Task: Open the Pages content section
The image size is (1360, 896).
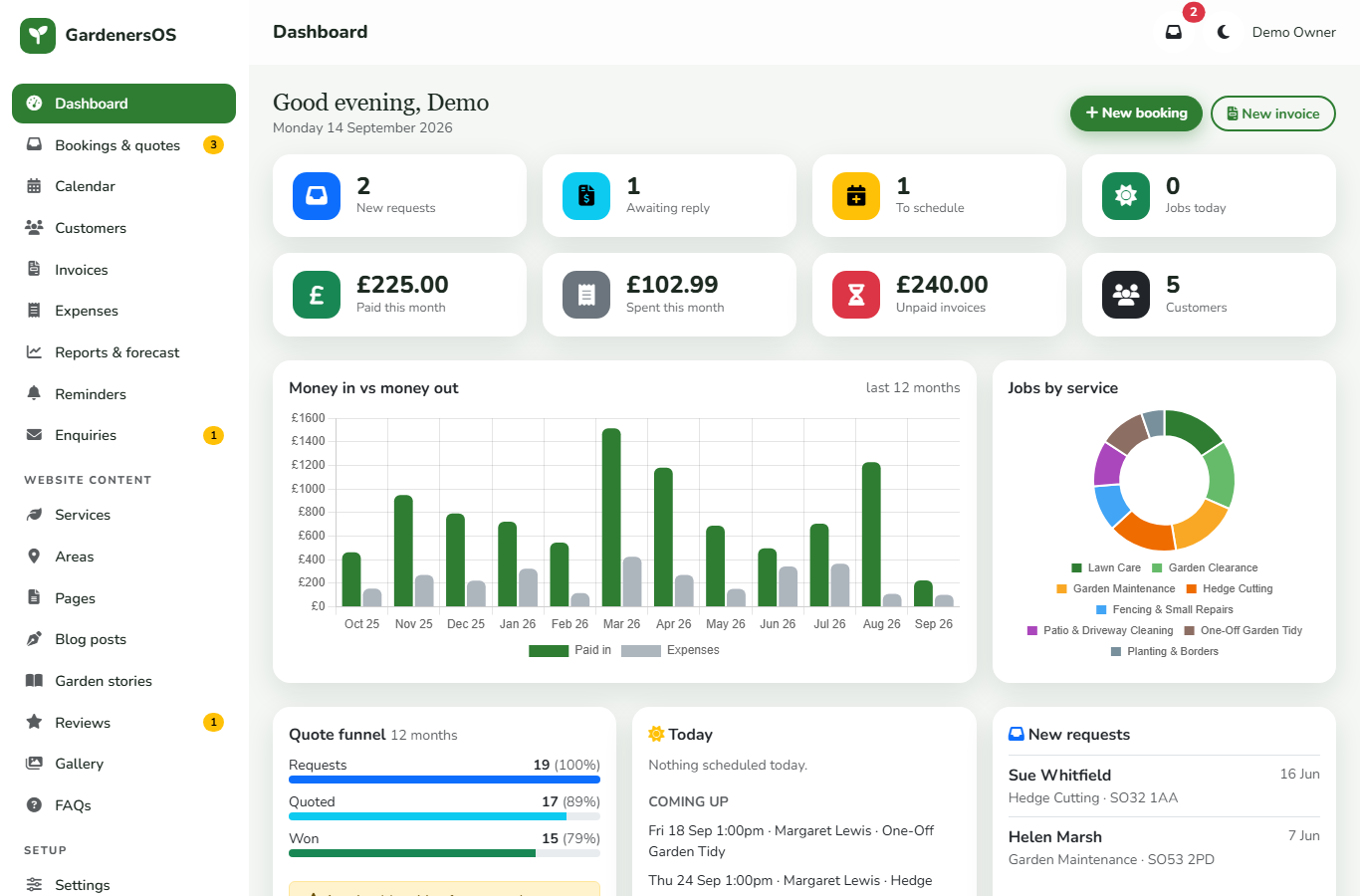Action: [123, 598]
